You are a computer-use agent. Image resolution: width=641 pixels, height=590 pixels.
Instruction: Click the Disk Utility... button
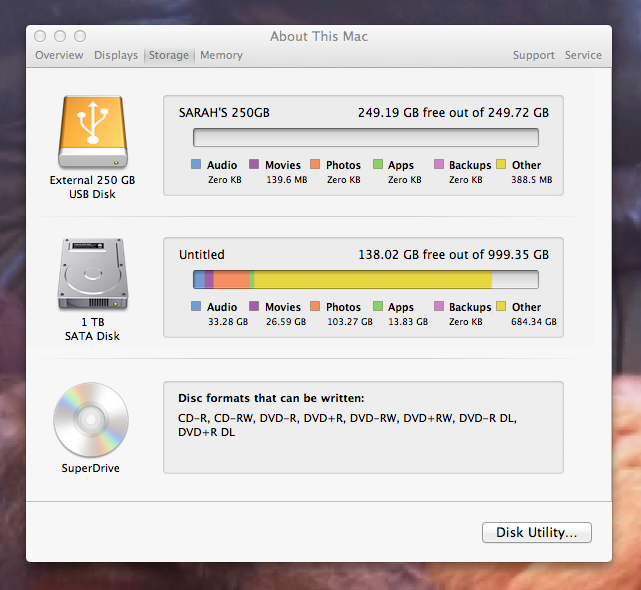(x=536, y=532)
